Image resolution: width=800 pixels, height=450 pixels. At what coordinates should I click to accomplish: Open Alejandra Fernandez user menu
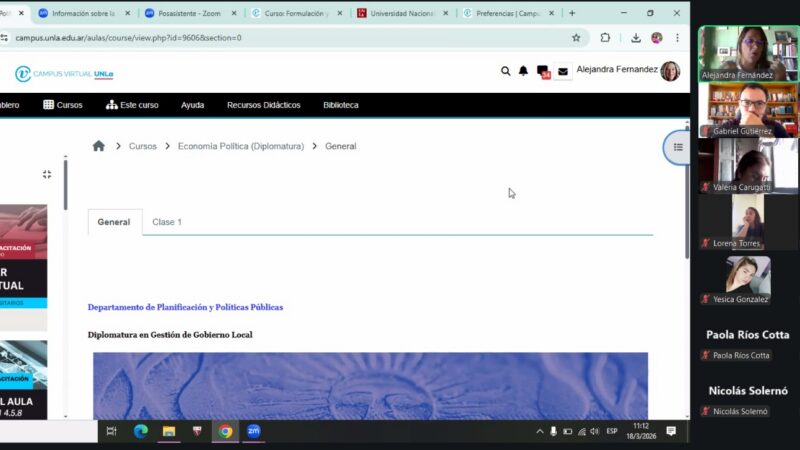628,71
